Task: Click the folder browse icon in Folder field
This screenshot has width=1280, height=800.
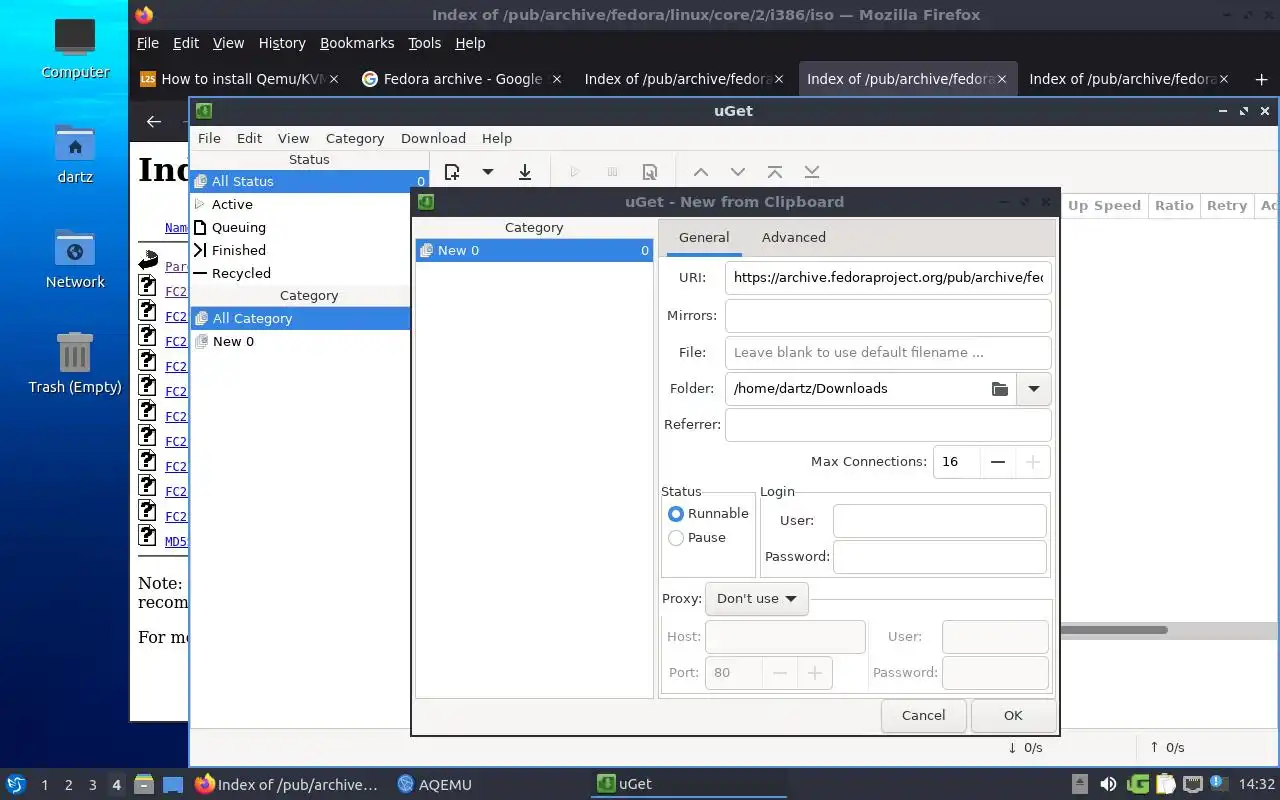Action: (x=1000, y=389)
